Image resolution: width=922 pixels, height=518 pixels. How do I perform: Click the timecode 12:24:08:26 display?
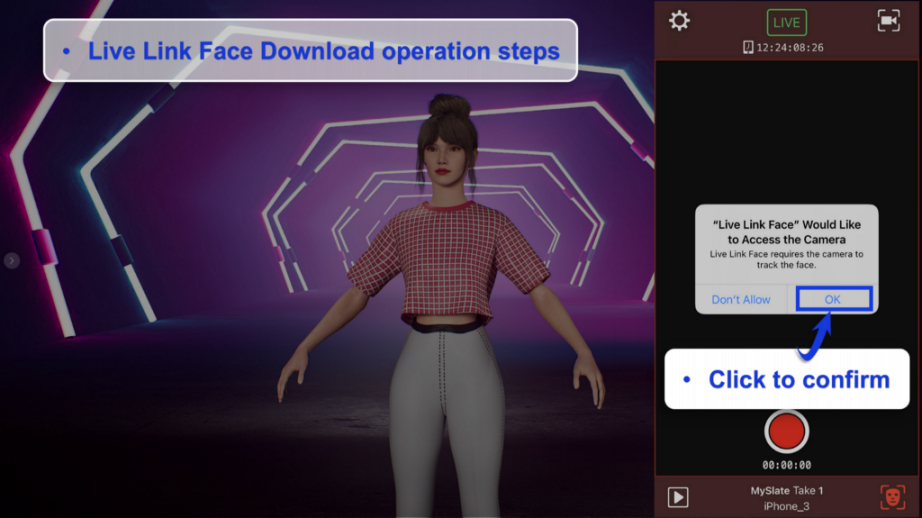790,47
